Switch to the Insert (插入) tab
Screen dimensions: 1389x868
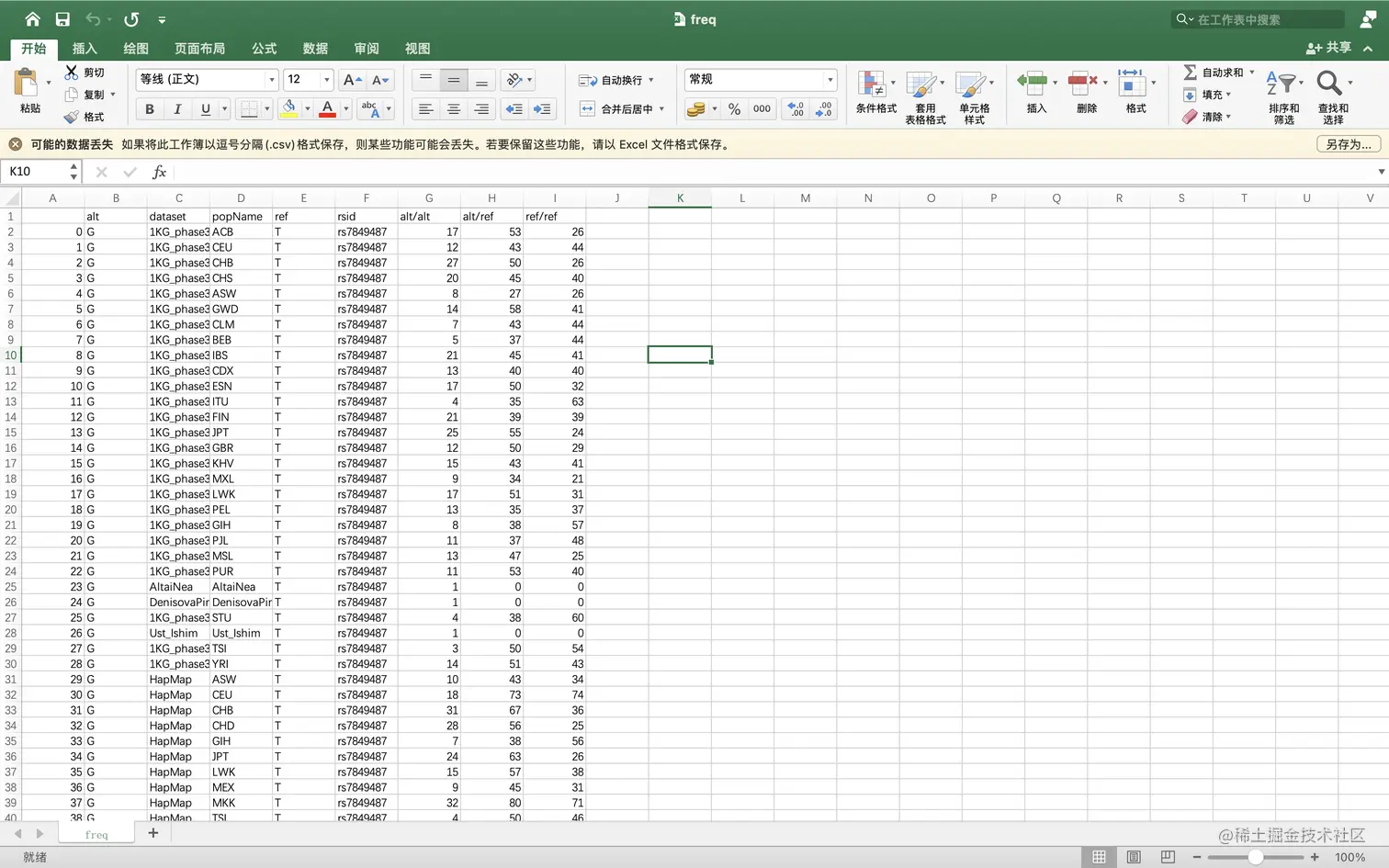point(85,49)
